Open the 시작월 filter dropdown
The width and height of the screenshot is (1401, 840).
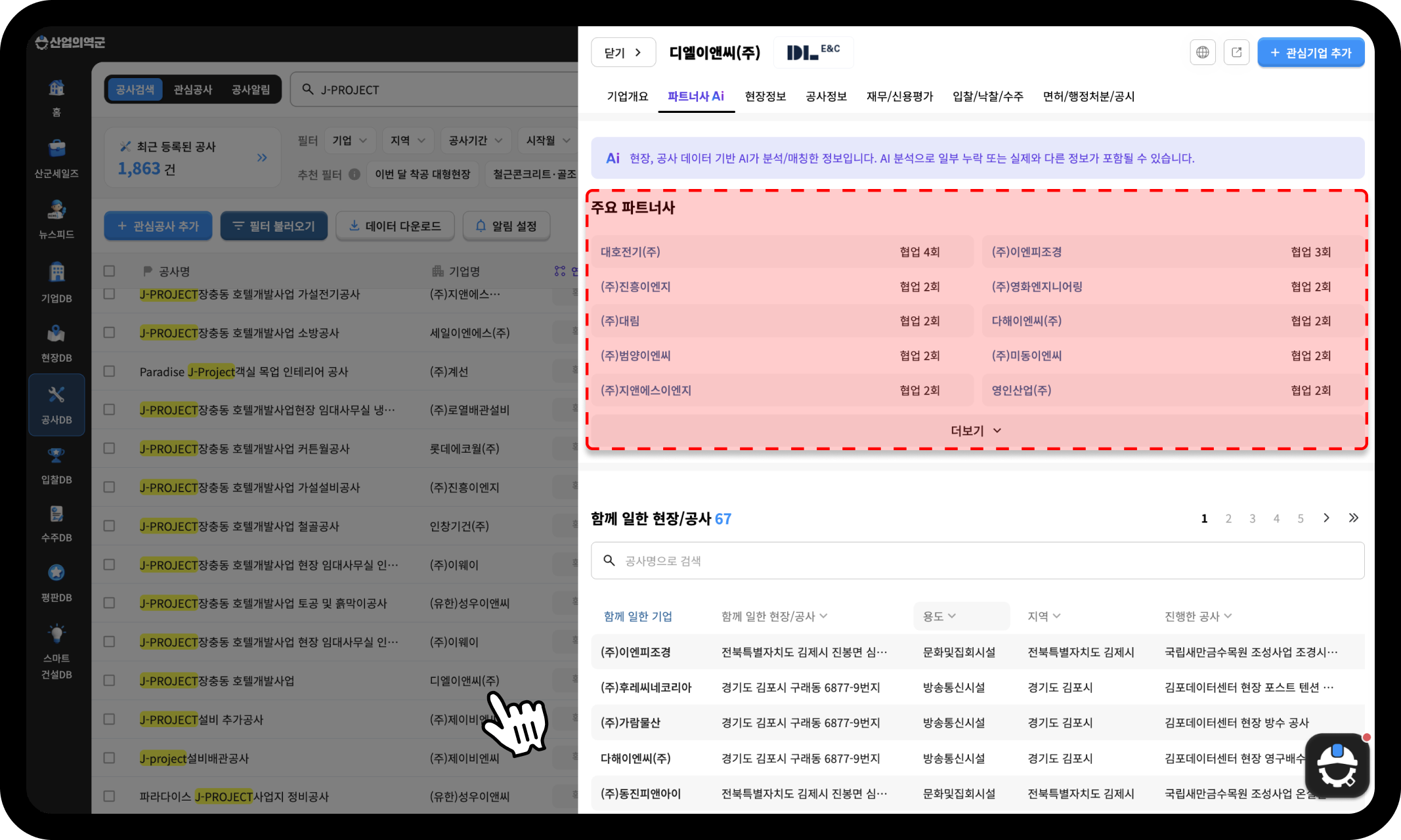coord(548,140)
